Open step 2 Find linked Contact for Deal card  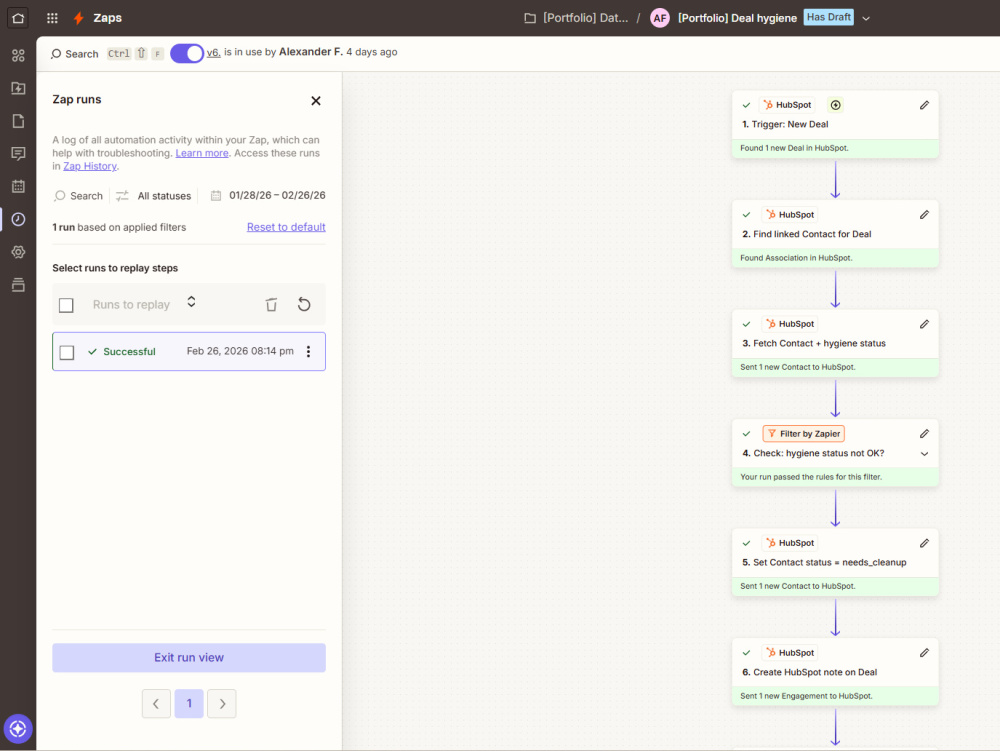pos(835,234)
